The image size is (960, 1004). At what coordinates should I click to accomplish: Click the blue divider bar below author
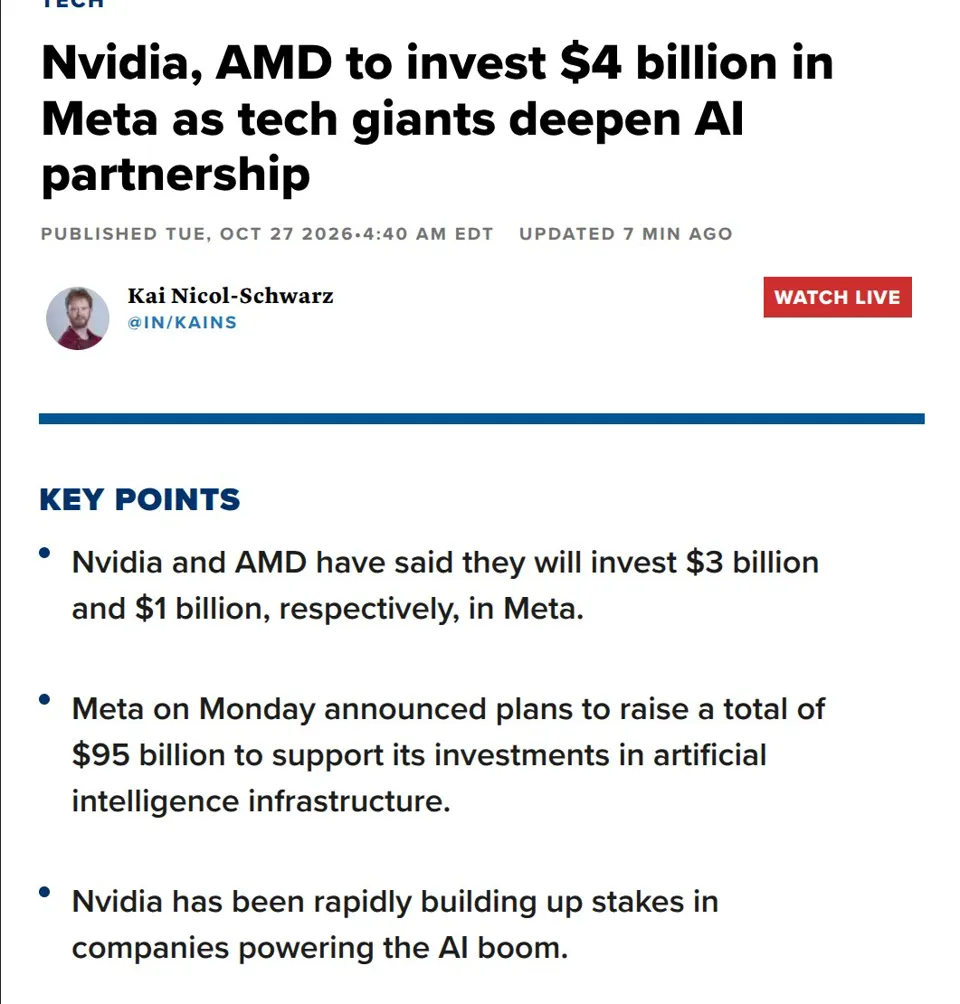click(x=482, y=419)
